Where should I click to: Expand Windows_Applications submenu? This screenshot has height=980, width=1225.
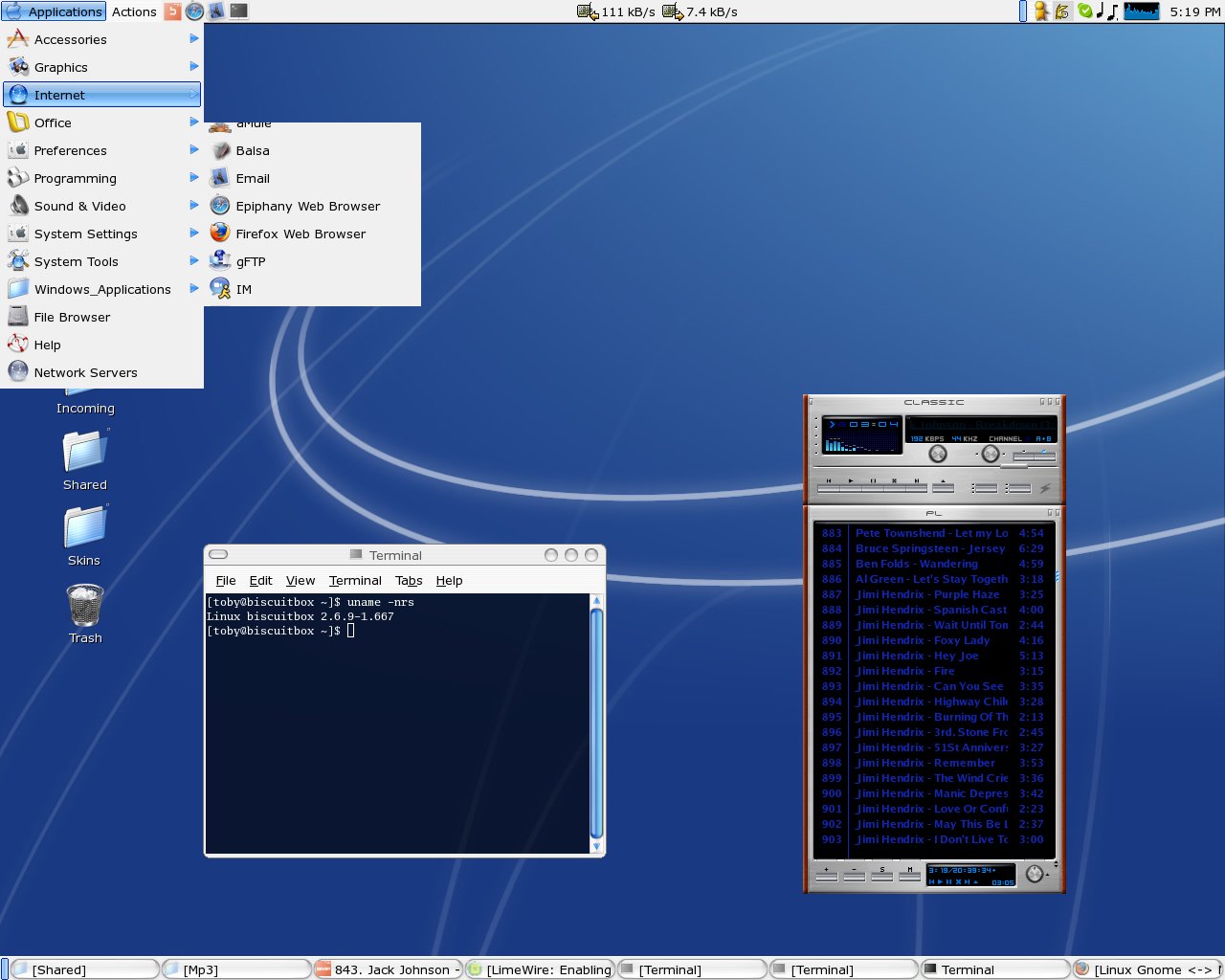point(101,289)
